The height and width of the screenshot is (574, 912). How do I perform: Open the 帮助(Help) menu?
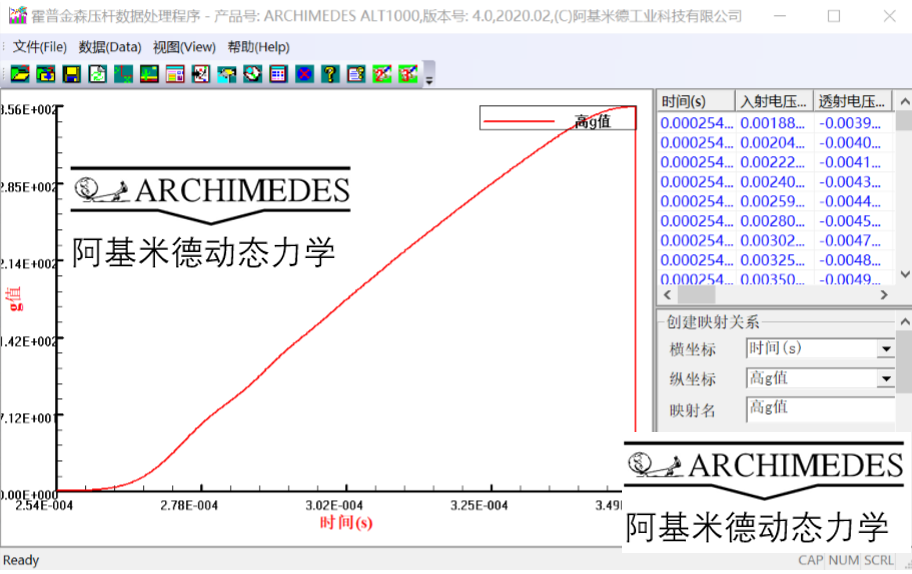tap(258, 47)
